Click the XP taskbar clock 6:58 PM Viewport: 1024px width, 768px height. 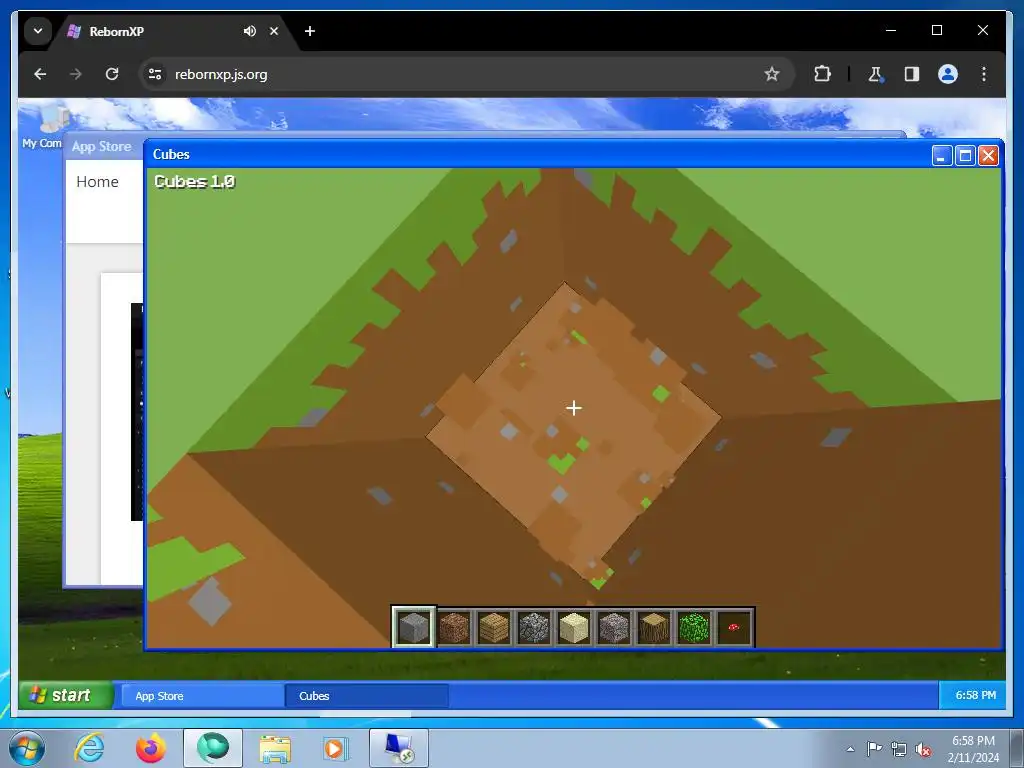click(976, 695)
